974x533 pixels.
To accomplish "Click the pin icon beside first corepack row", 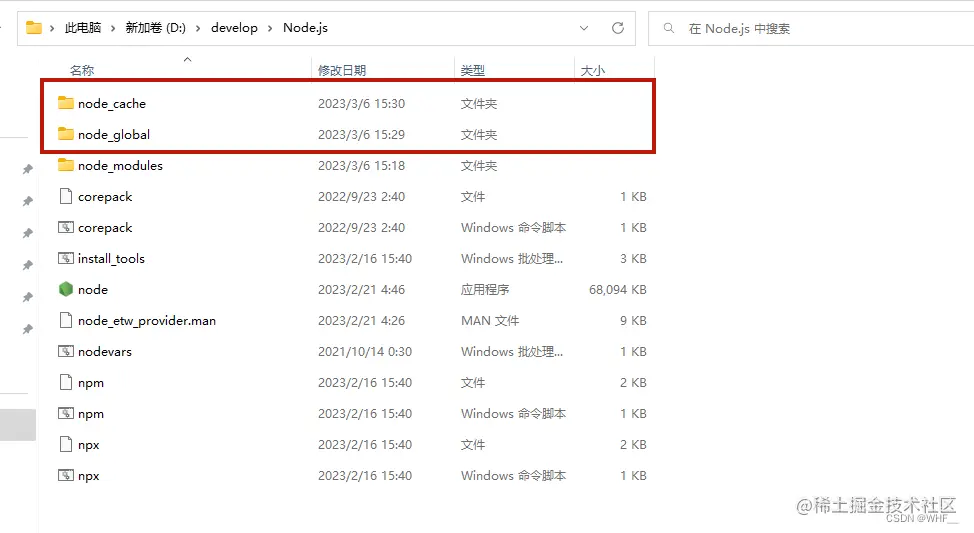I will 27,201.
